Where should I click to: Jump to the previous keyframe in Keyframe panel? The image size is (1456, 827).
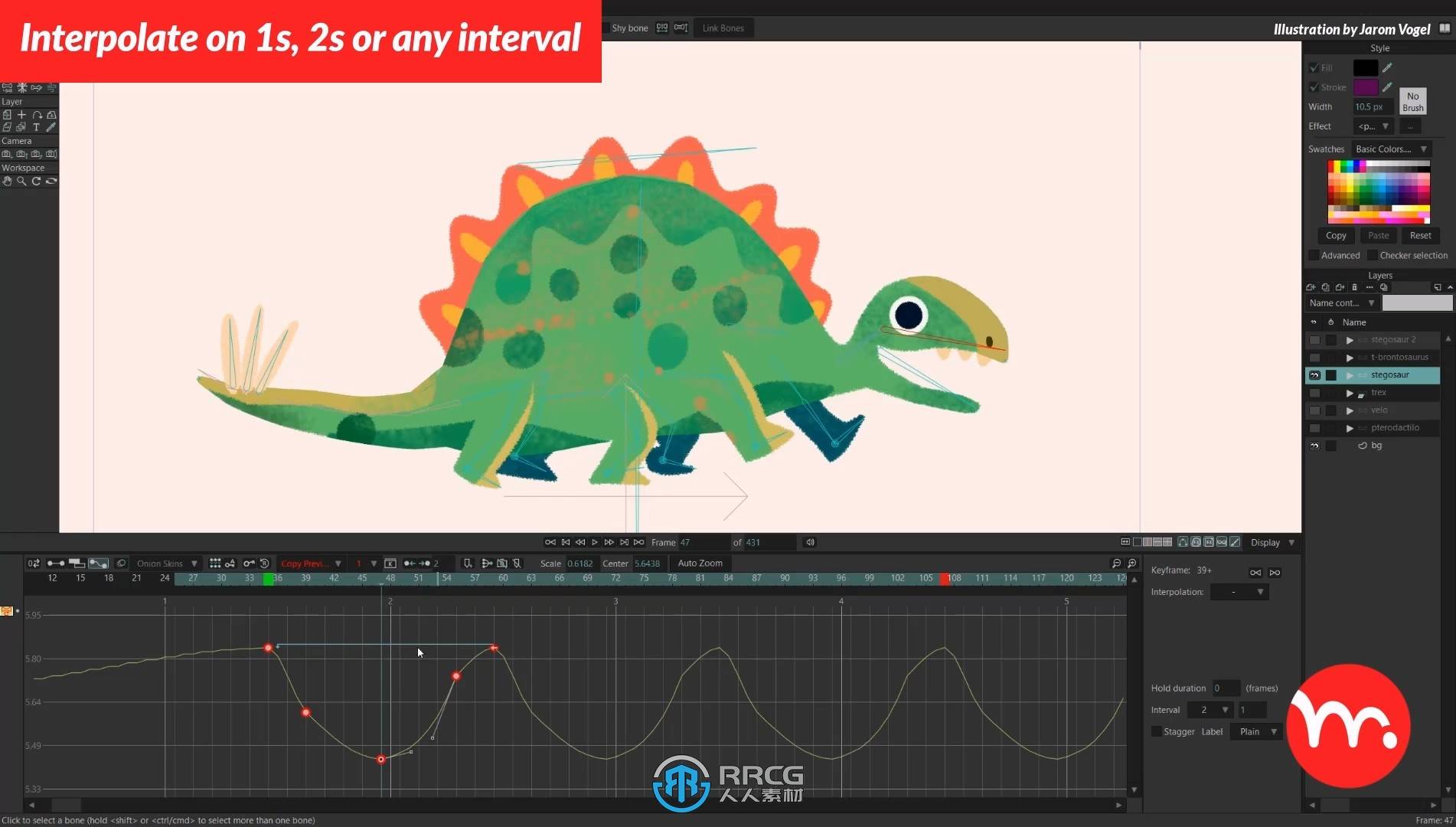[x=1255, y=573]
